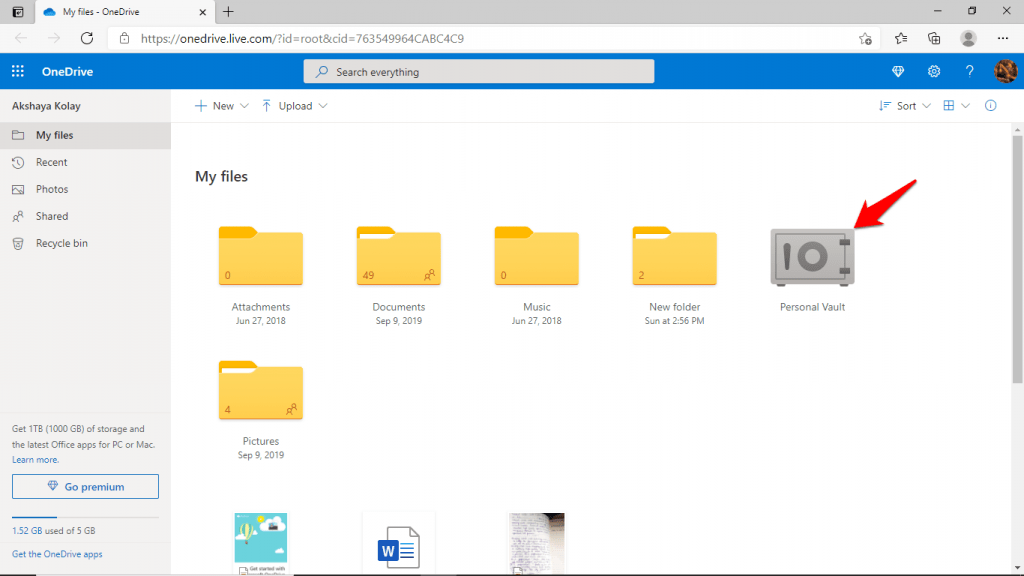Open the Documents folder
The width and height of the screenshot is (1024, 576).
tap(398, 257)
